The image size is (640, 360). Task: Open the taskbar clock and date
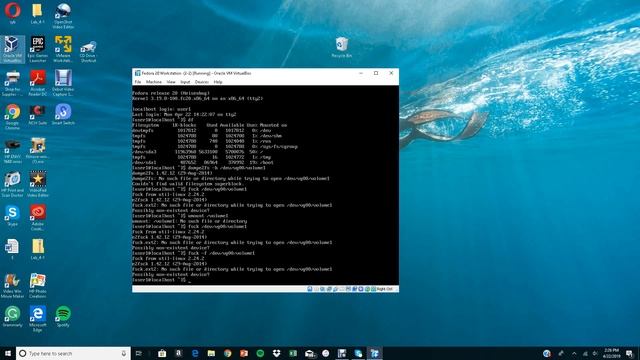click(x=611, y=353)
